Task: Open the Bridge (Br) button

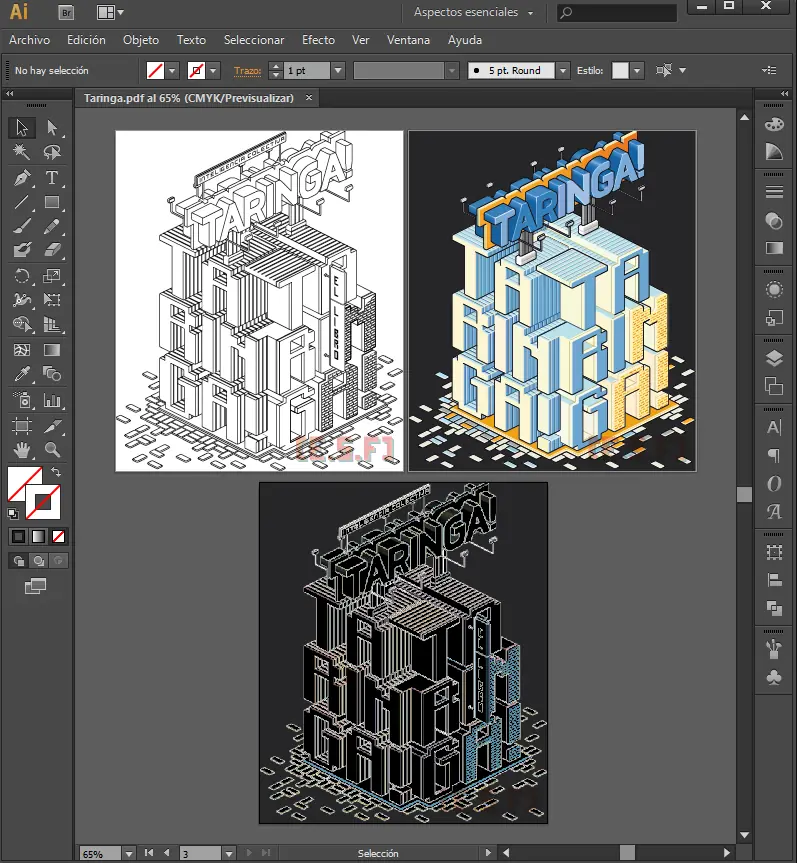Action: pyautogui.click(x=66, y=13)
